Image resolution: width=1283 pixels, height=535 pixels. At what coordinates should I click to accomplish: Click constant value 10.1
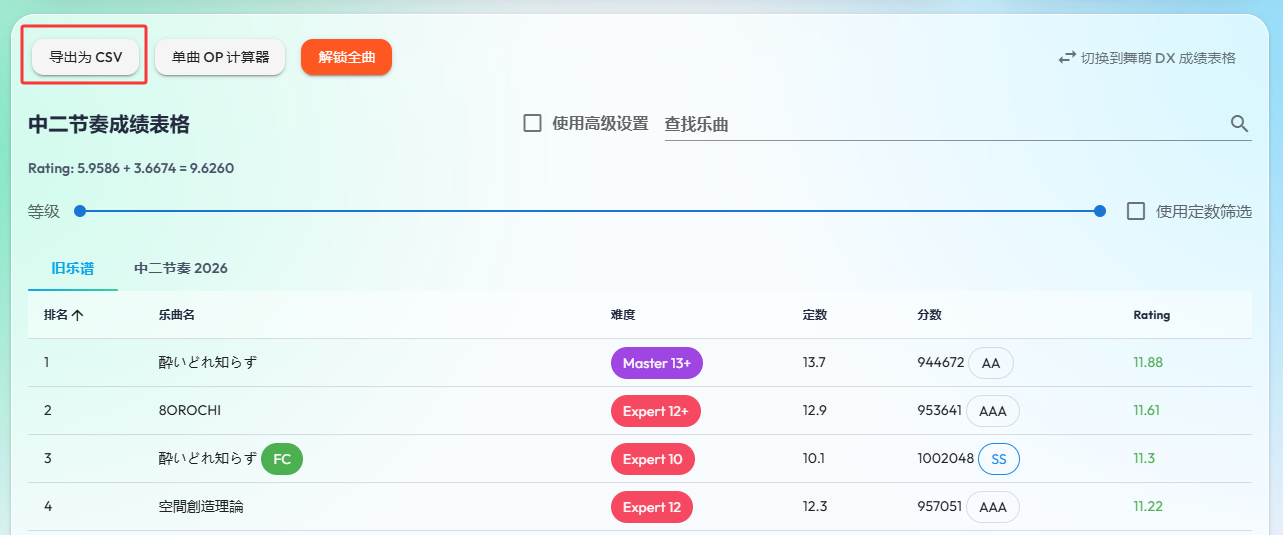coord(814,459)
